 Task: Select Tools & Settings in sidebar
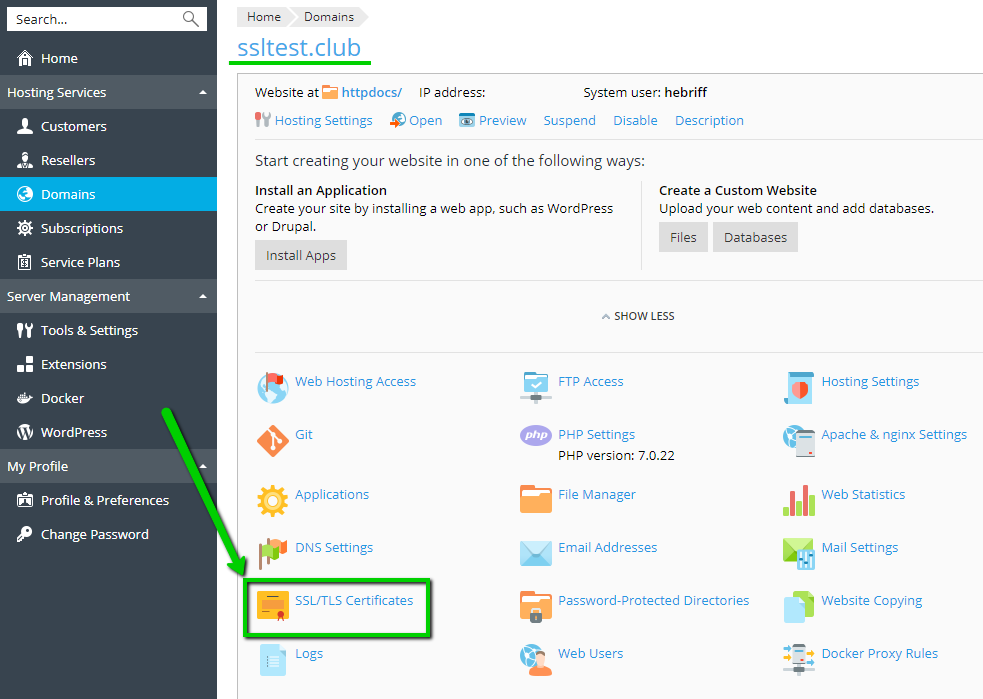[x=89, y=330]
